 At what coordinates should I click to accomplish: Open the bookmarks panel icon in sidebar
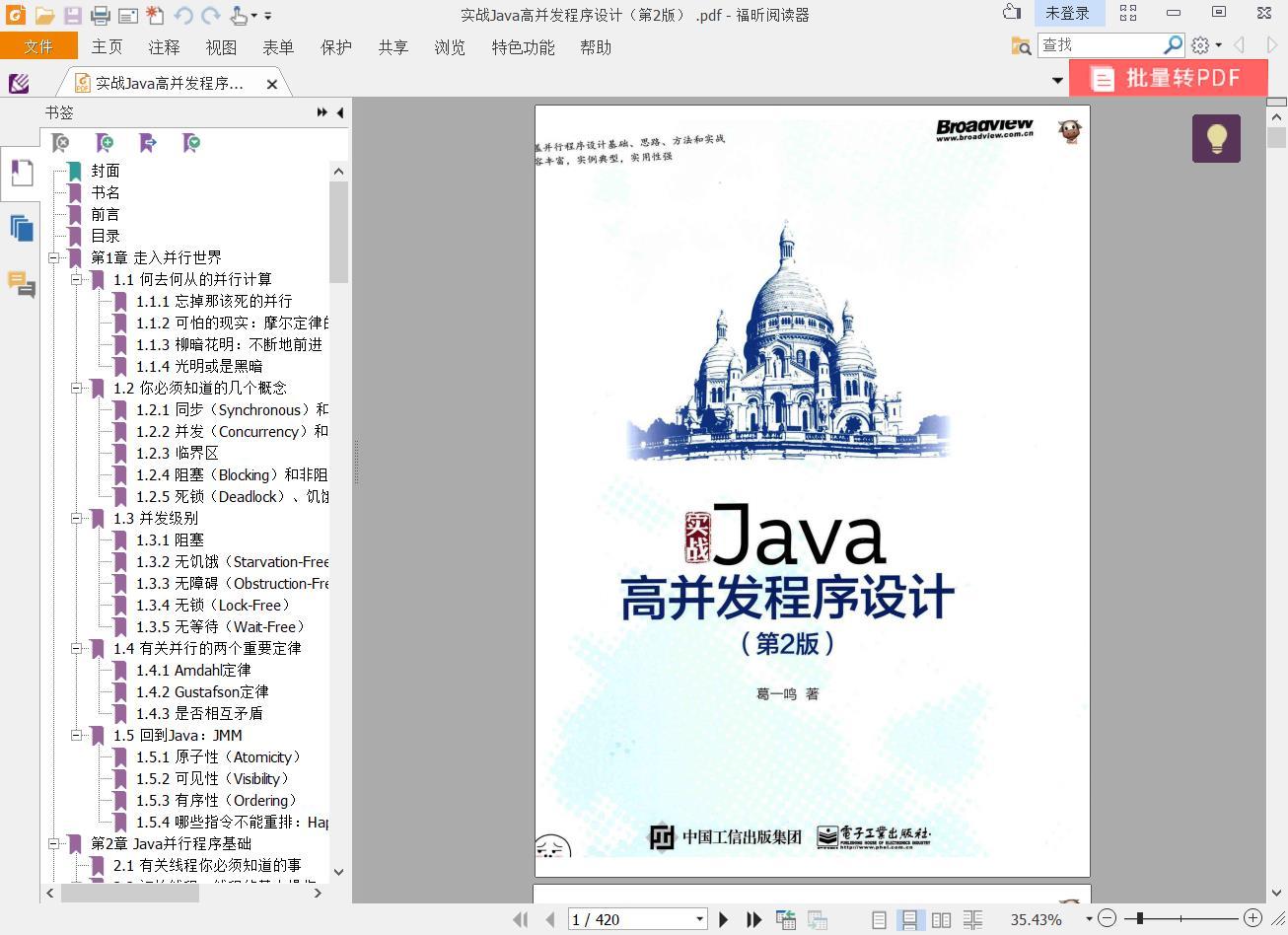[21, 172]
